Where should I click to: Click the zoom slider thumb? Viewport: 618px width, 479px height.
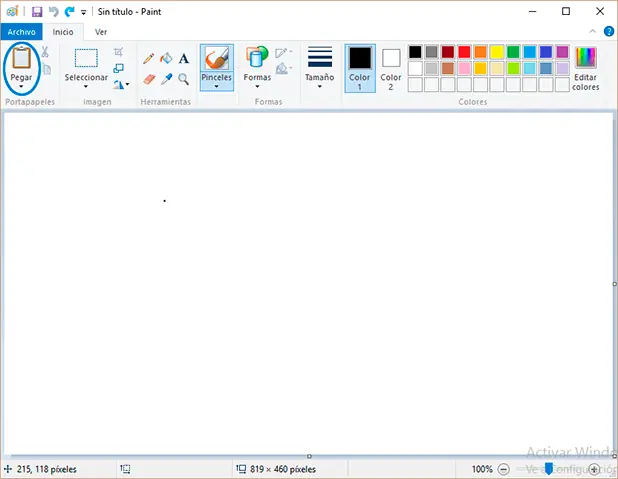coord(549,469)
